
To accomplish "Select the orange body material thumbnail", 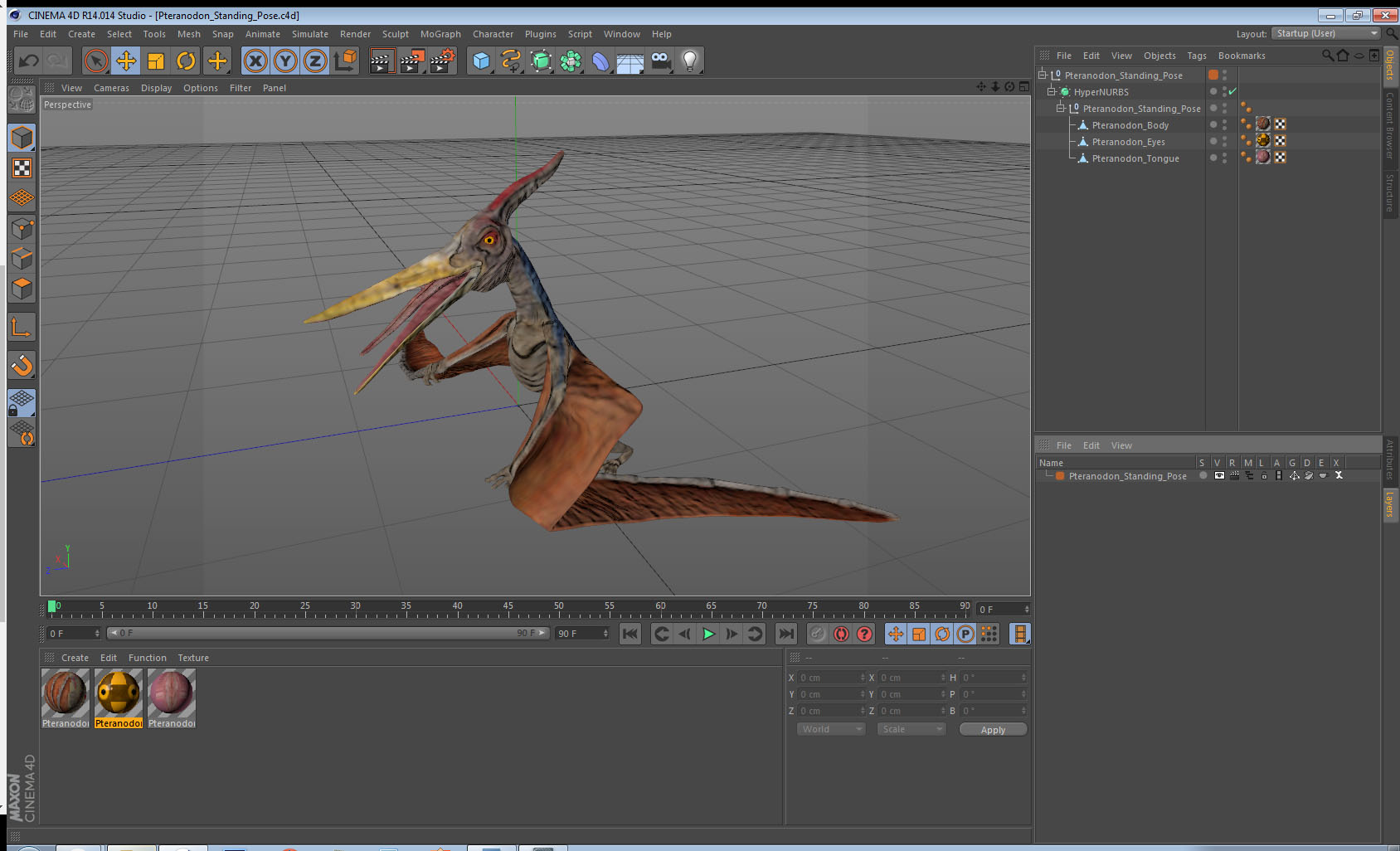I will [66, 693].
